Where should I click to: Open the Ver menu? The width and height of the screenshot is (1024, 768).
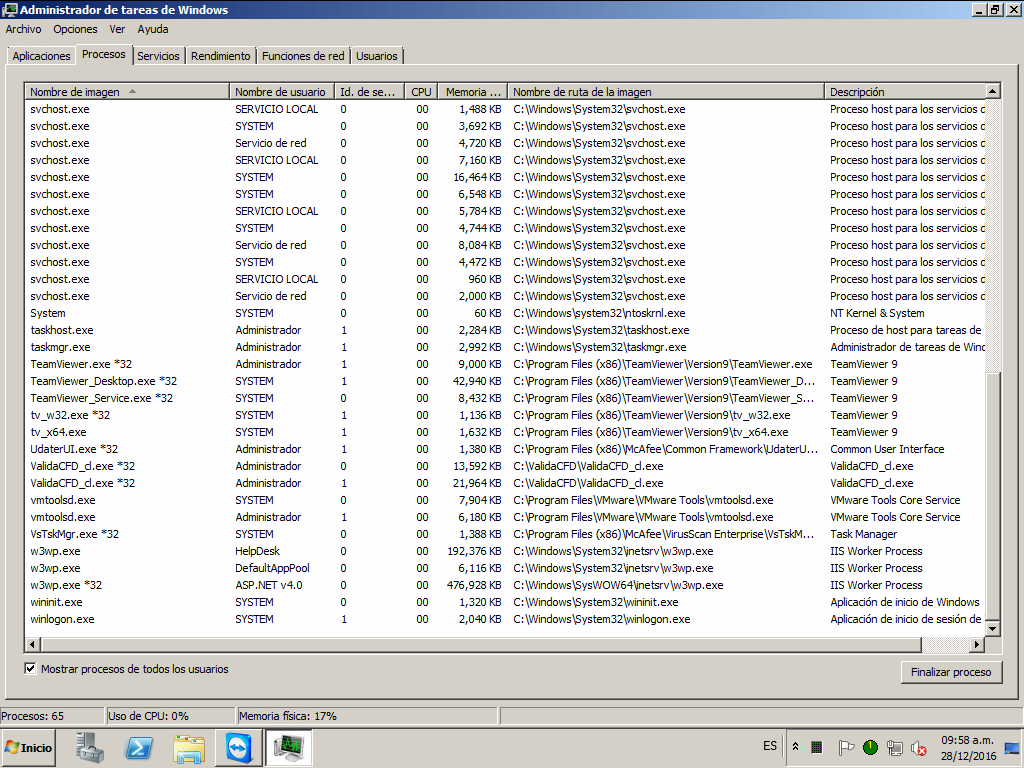click(x=117, y=29)
